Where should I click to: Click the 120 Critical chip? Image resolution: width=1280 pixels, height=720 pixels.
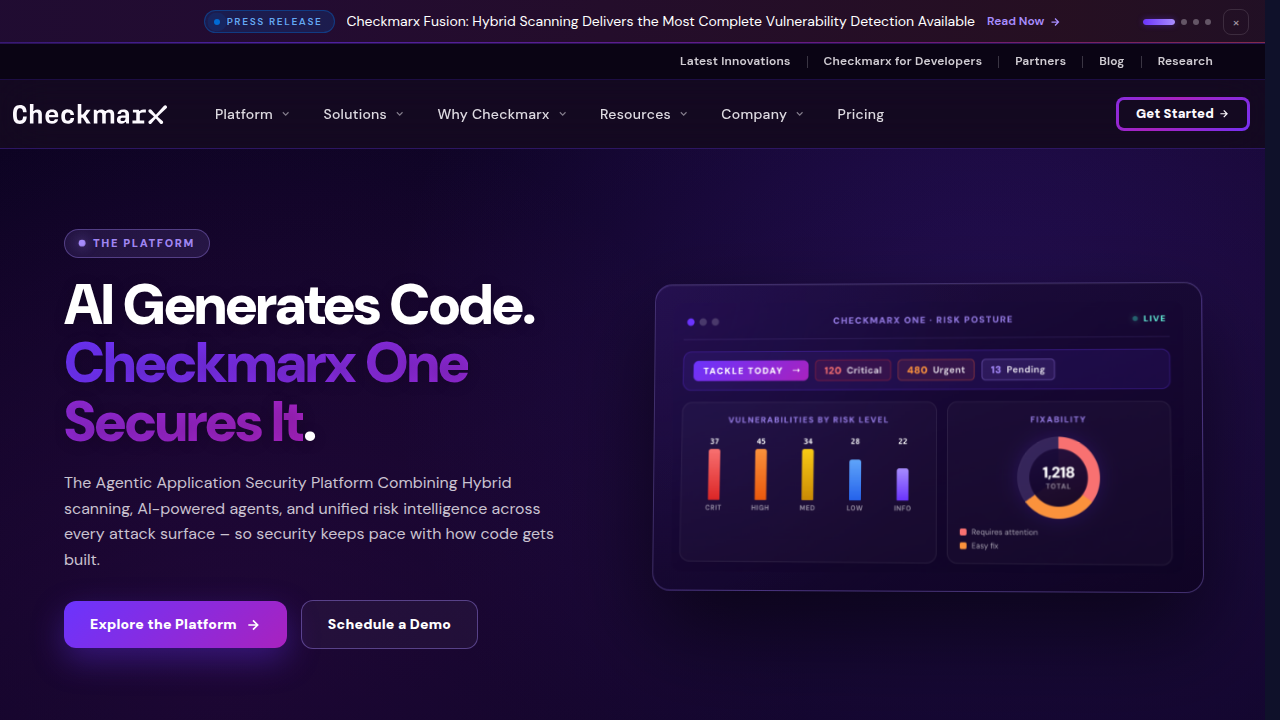[853, 370]
